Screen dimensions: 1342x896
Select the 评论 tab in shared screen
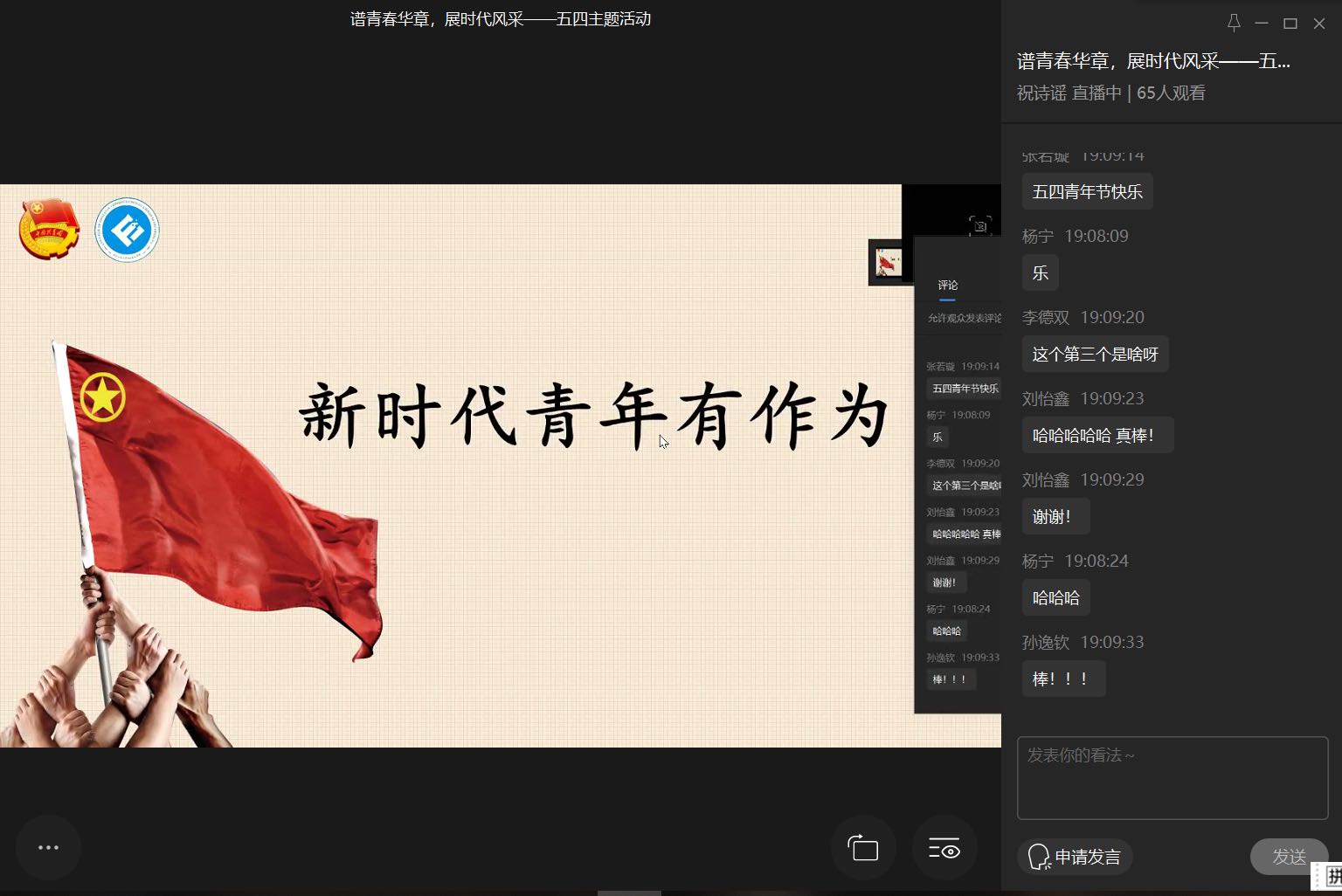(948, 286)
